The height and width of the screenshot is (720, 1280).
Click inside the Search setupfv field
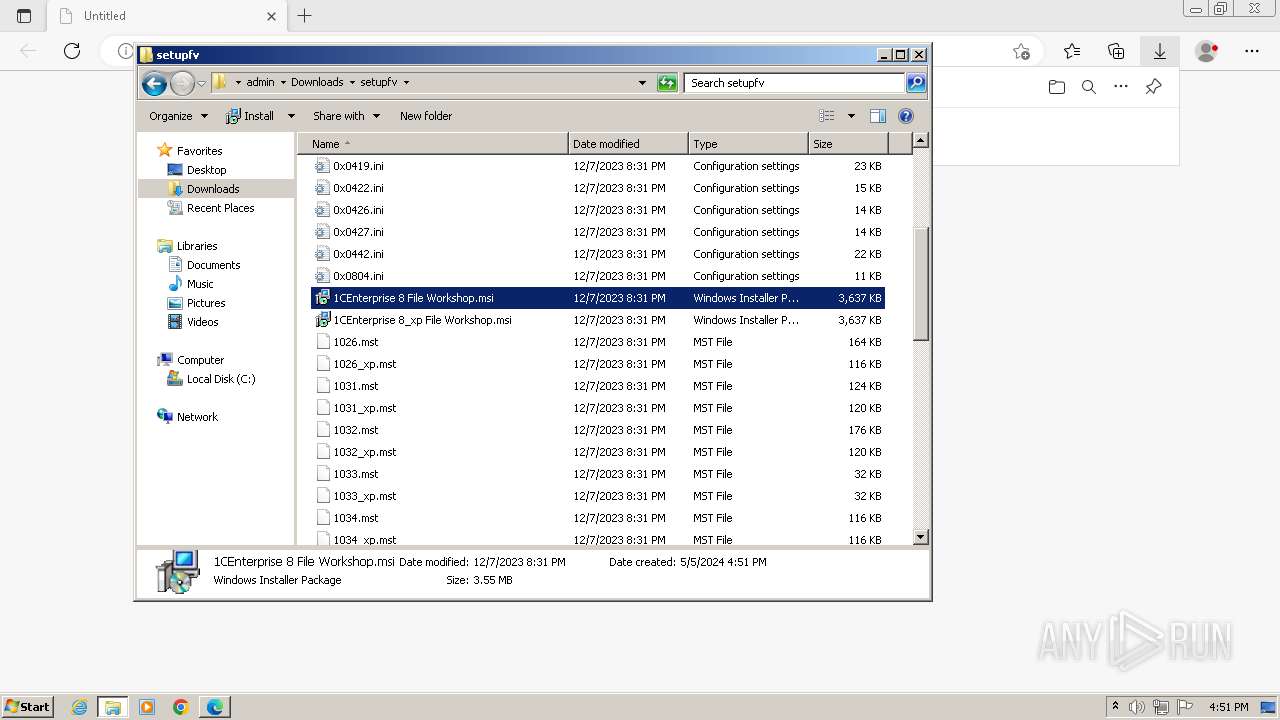point(795,83)
